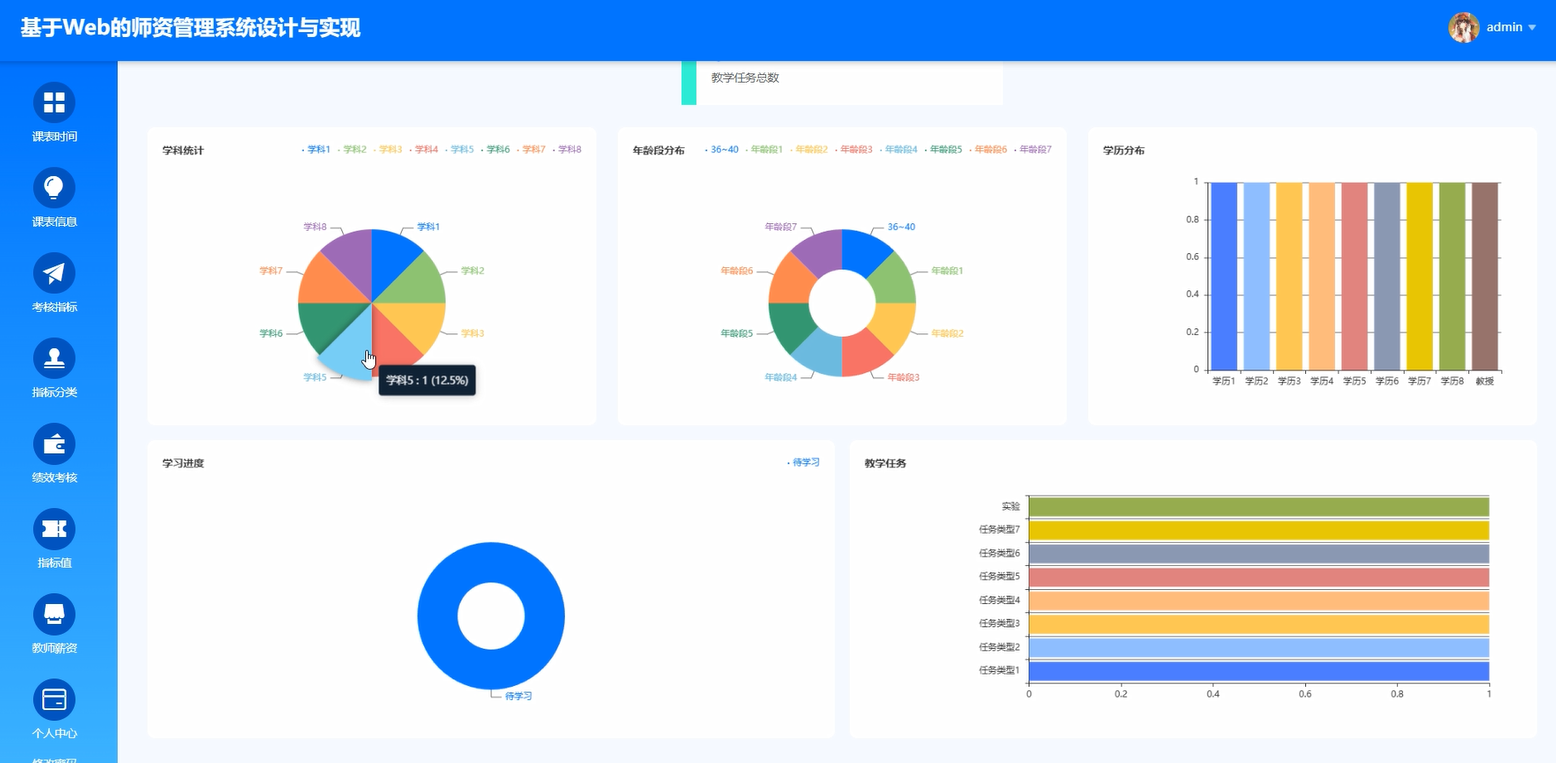Toggle 学科6 legend in 学科统计
1556x763 pixels.
[497, 150]
